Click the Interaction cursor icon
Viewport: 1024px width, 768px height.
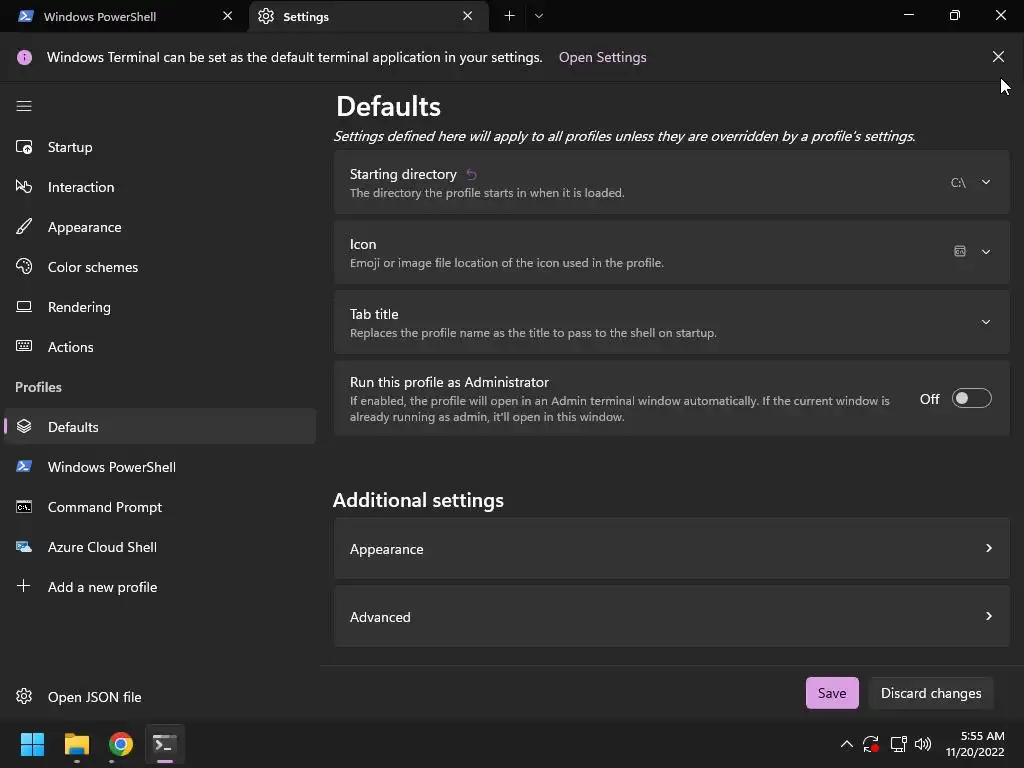coord(24,187)
